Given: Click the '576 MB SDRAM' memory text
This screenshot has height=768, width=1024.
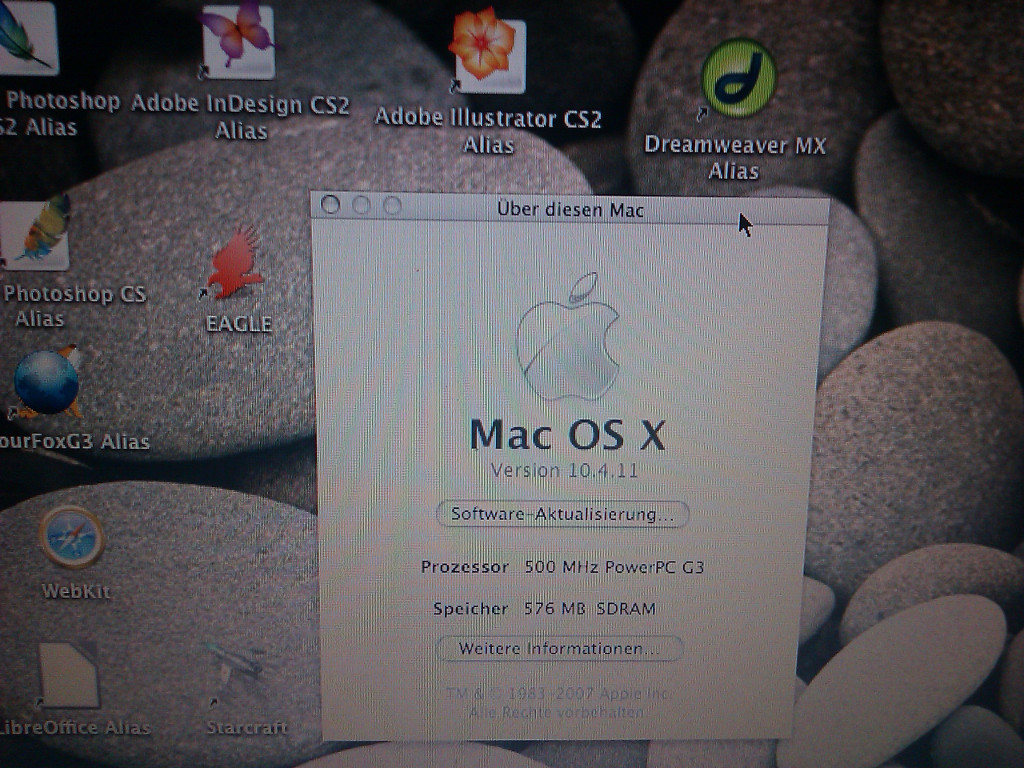Looking at the screenshot, I should tap(590, 609).
